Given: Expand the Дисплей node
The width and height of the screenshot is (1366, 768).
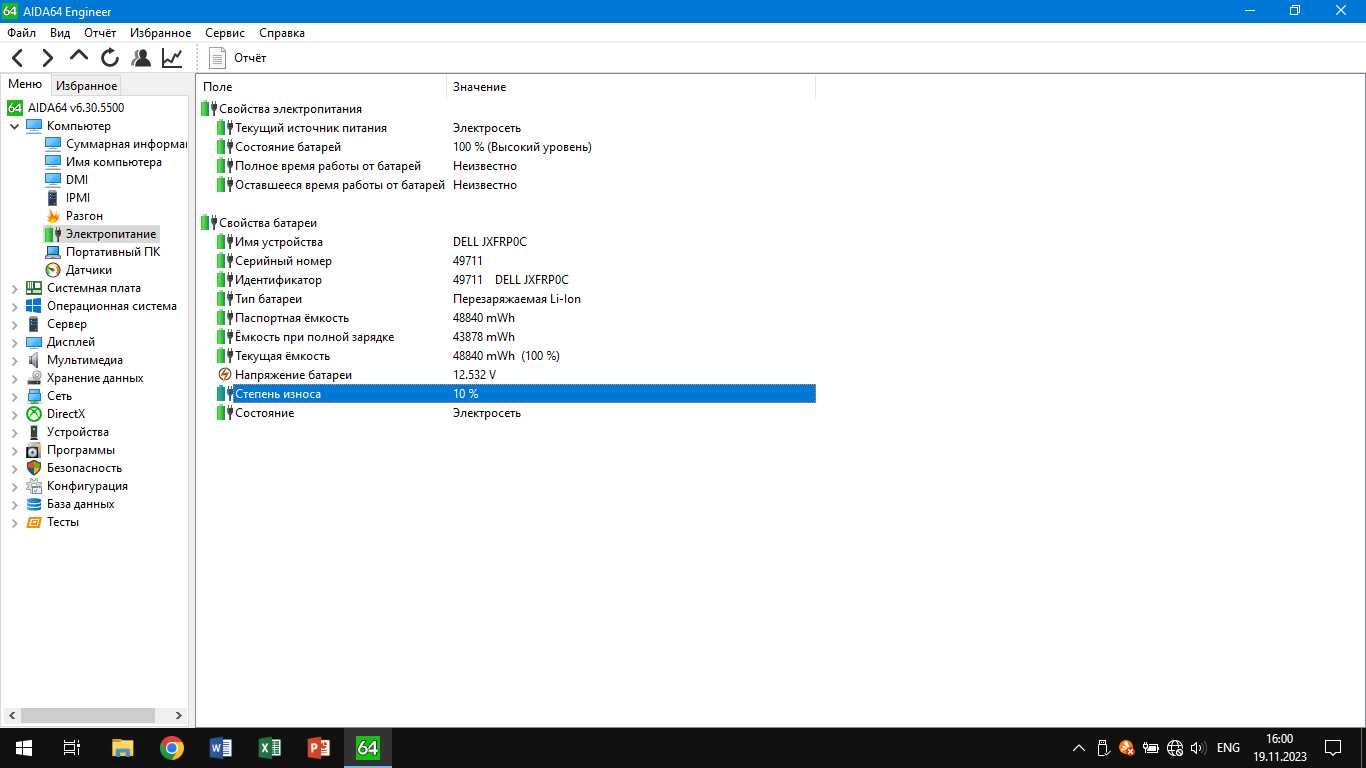Looking at the screenshot, I should click(x=14, y=342).
